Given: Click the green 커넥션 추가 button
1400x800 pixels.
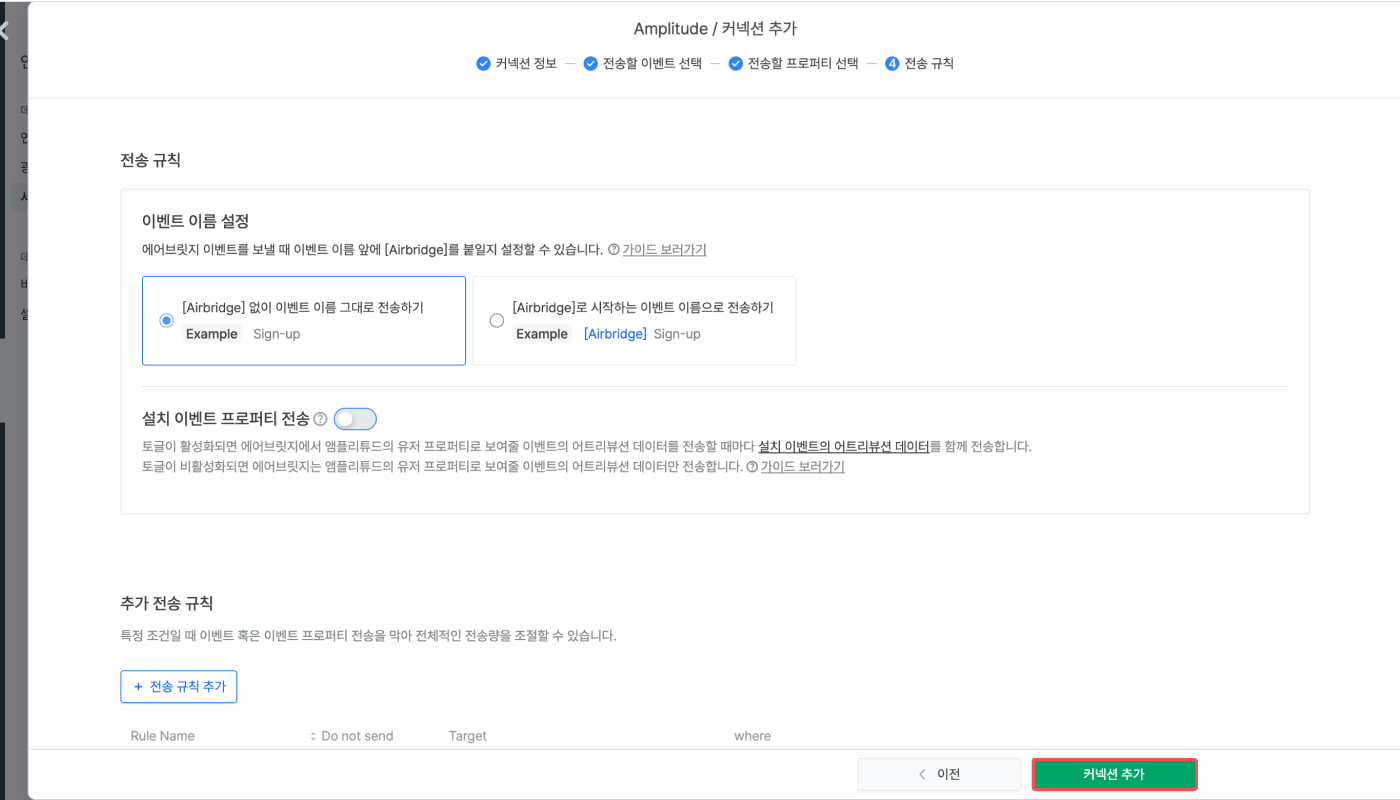Looking at the screenshot, I should 1114,774.
